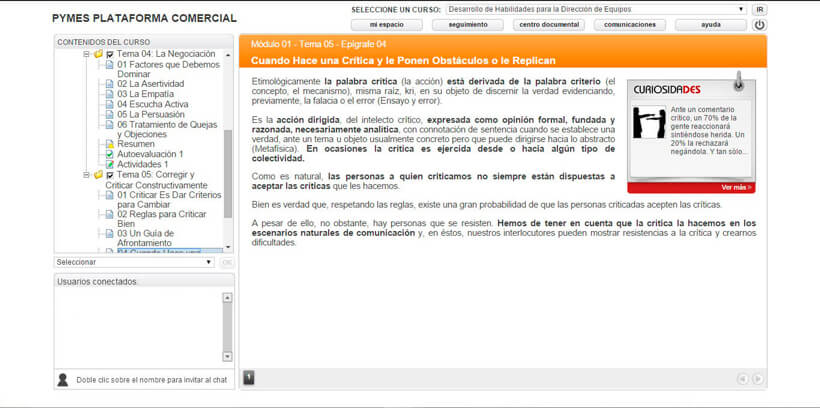This screenshot has width=820, height=408.
Task: Open 04 Escucha Activa lesson
Action: click(153, 105)
